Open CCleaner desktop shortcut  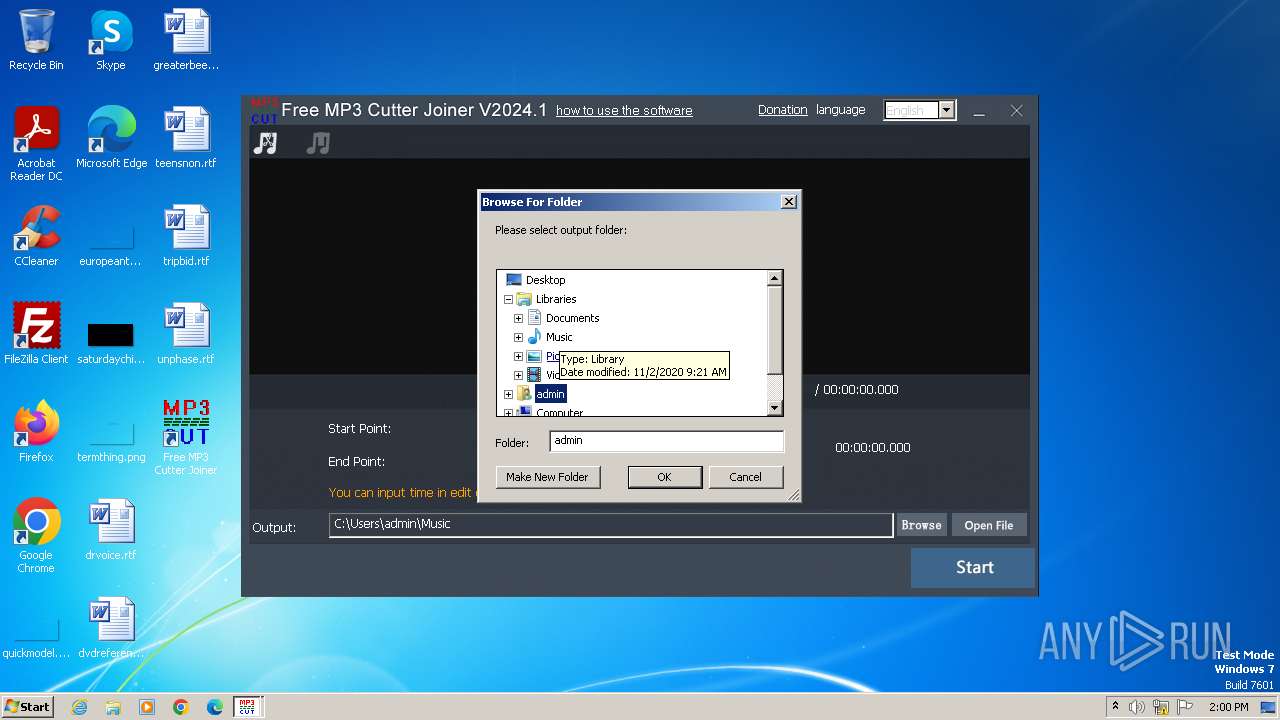36,236
